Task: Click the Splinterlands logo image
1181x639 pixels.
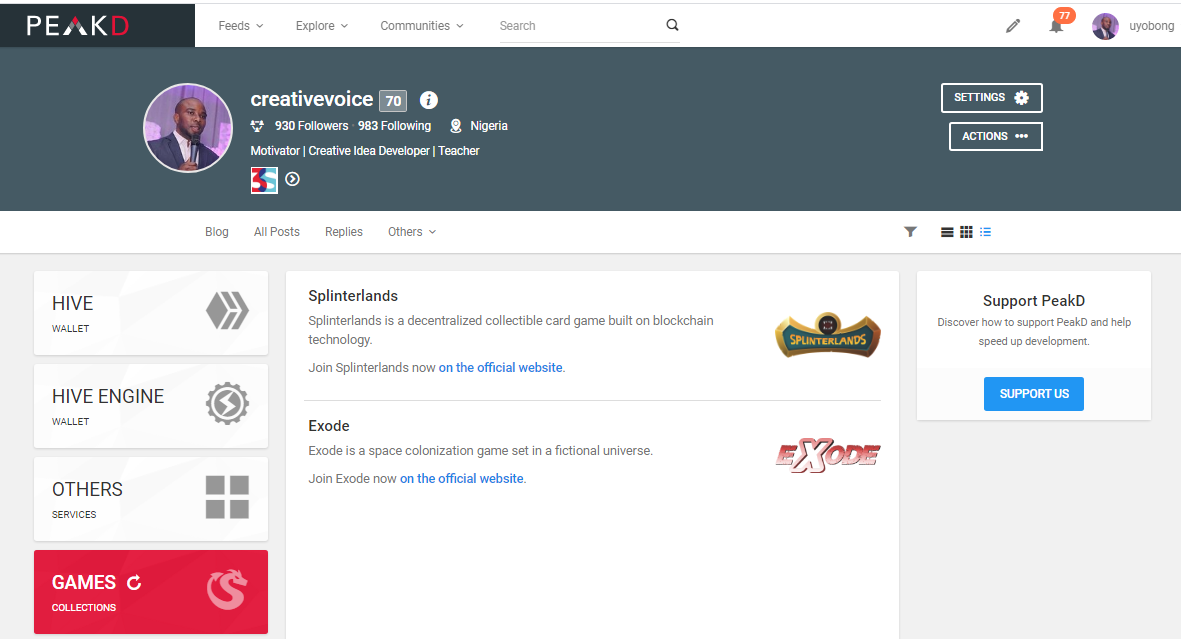Action: (828, 335)
